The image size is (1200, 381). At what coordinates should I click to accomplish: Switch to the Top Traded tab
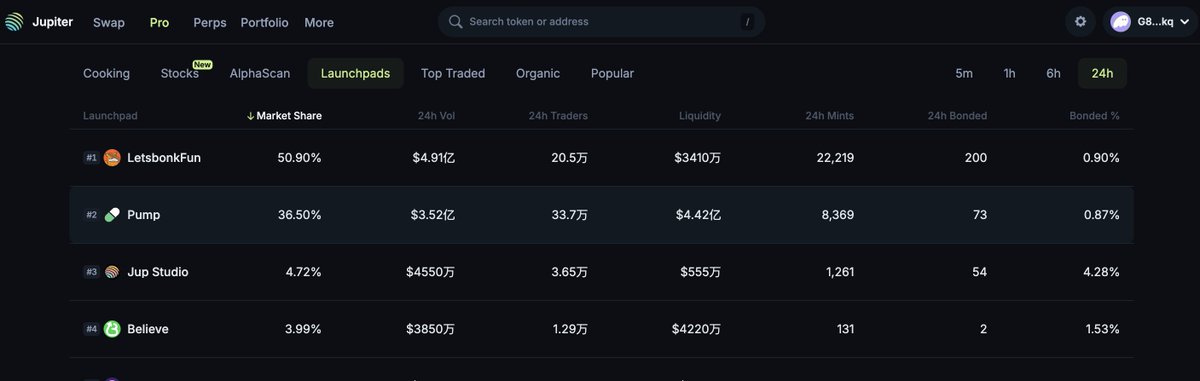(453, 73)
